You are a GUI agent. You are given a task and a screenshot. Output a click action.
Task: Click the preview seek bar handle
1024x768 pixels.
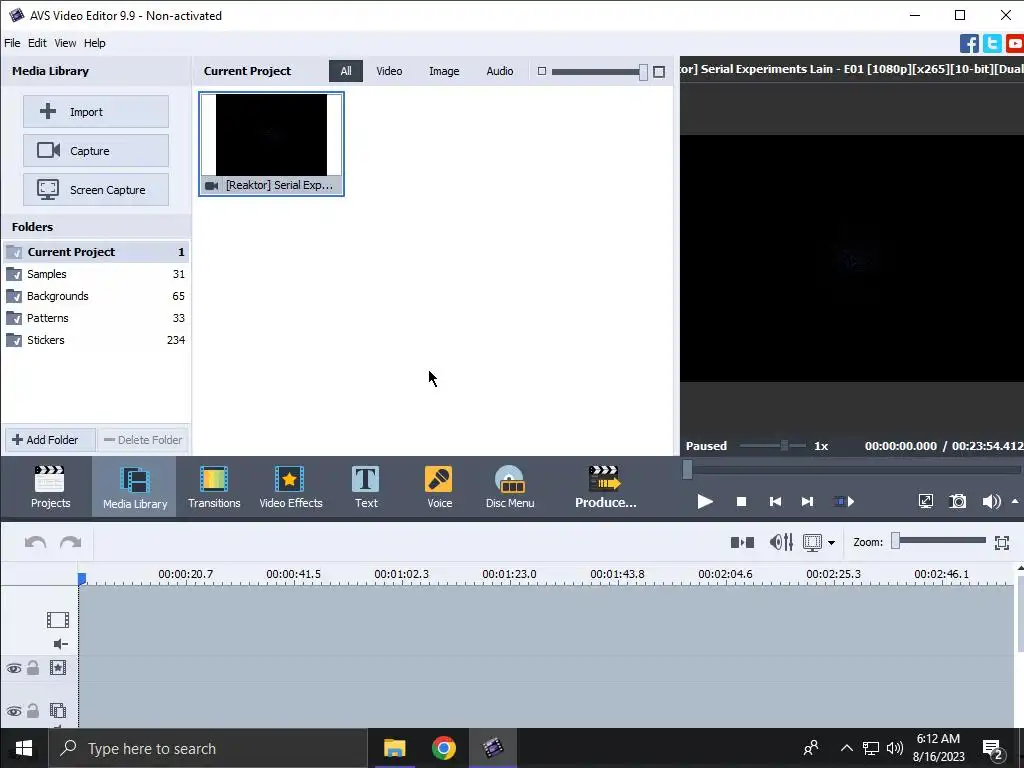coord(687,470)
